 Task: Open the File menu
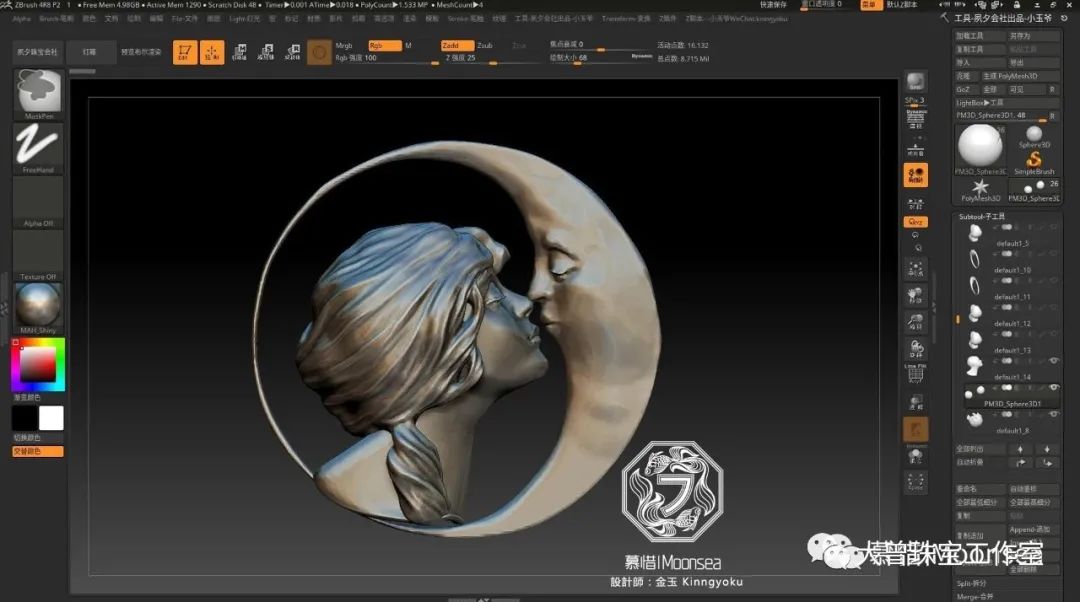click(185, 19)
